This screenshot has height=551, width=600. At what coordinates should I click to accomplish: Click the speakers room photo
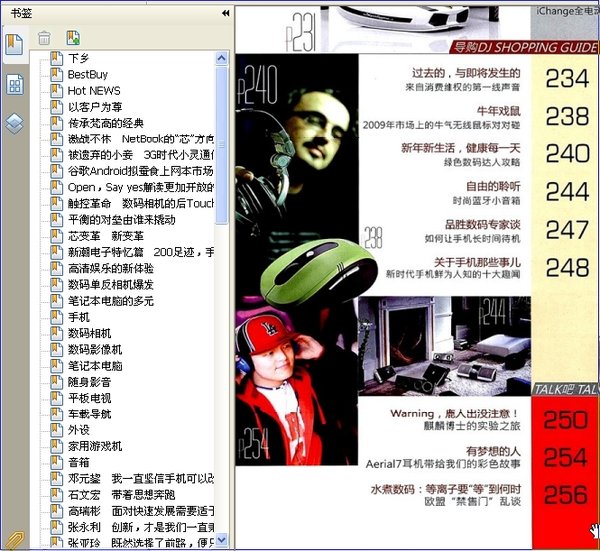point(445,346)
